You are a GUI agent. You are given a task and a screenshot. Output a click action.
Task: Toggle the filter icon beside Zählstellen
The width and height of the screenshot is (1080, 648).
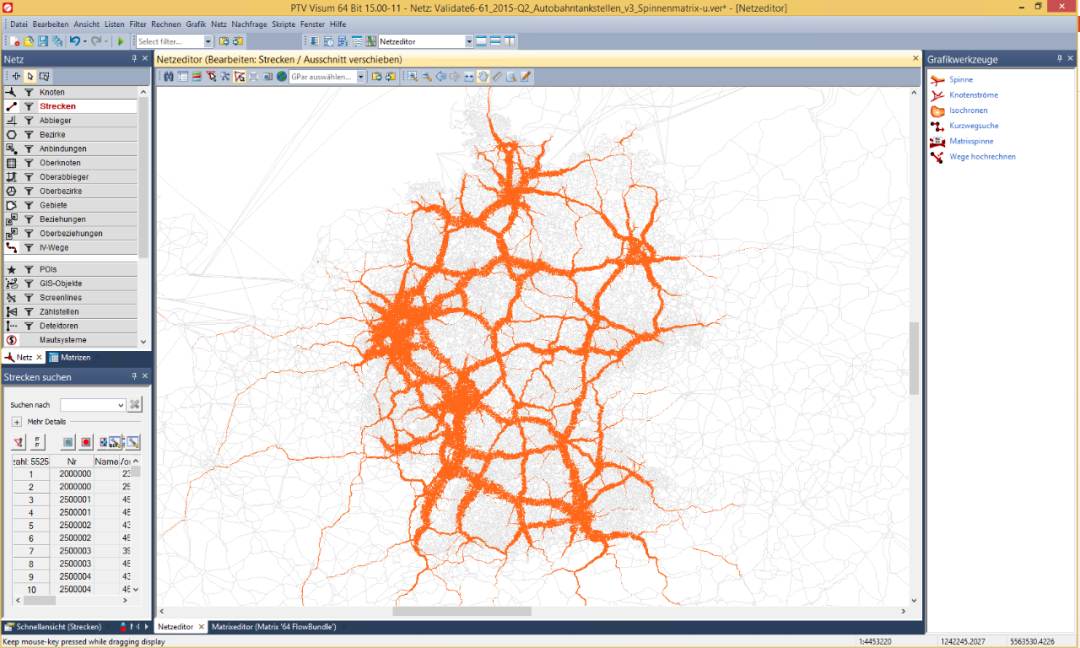tap(29, 311)
